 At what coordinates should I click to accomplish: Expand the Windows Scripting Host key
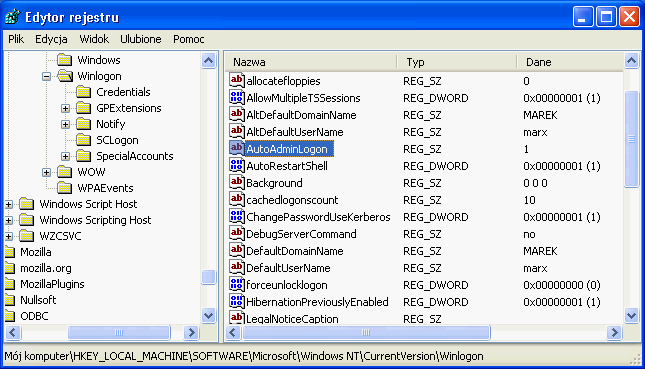(x=9, y=220)
